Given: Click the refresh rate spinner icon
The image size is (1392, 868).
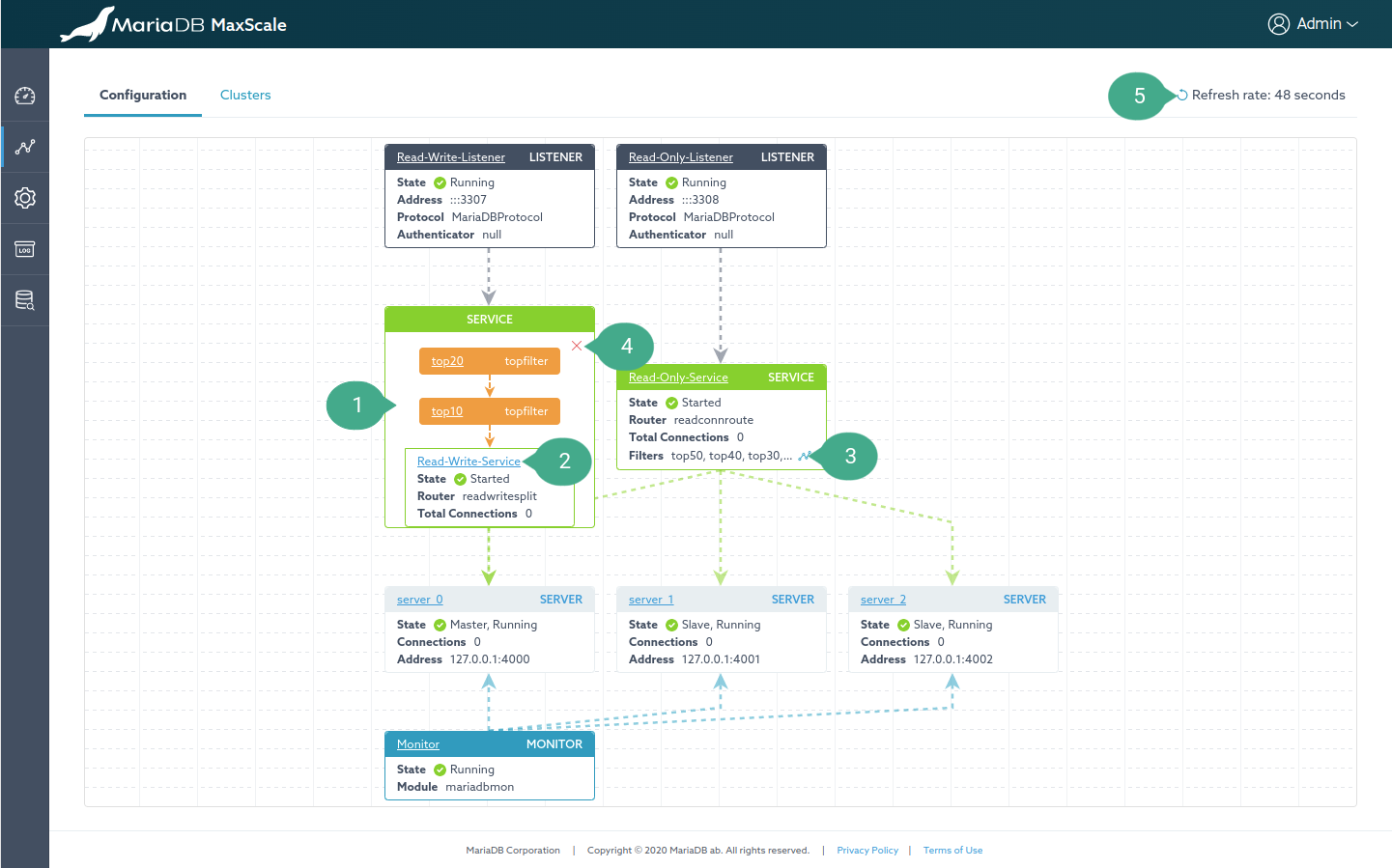Looking at the screenshot, I should [x=1181, y=95].
